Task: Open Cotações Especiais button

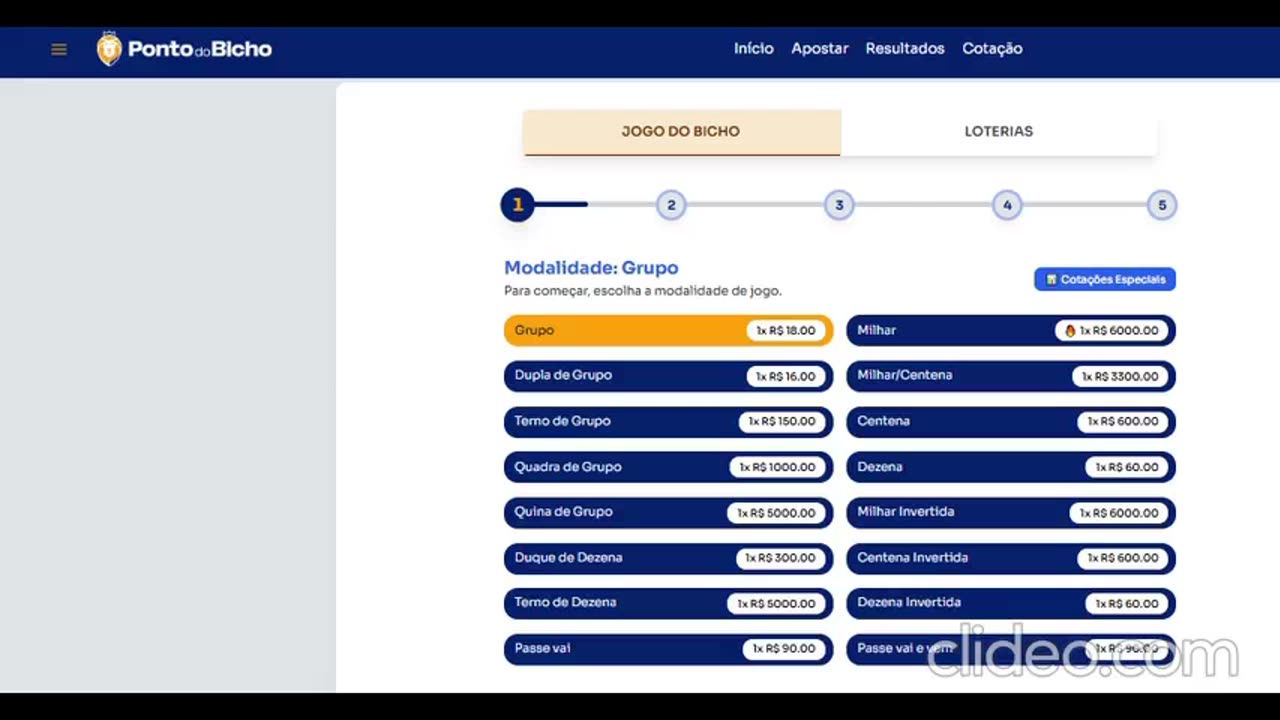Action: point(1105,279)
